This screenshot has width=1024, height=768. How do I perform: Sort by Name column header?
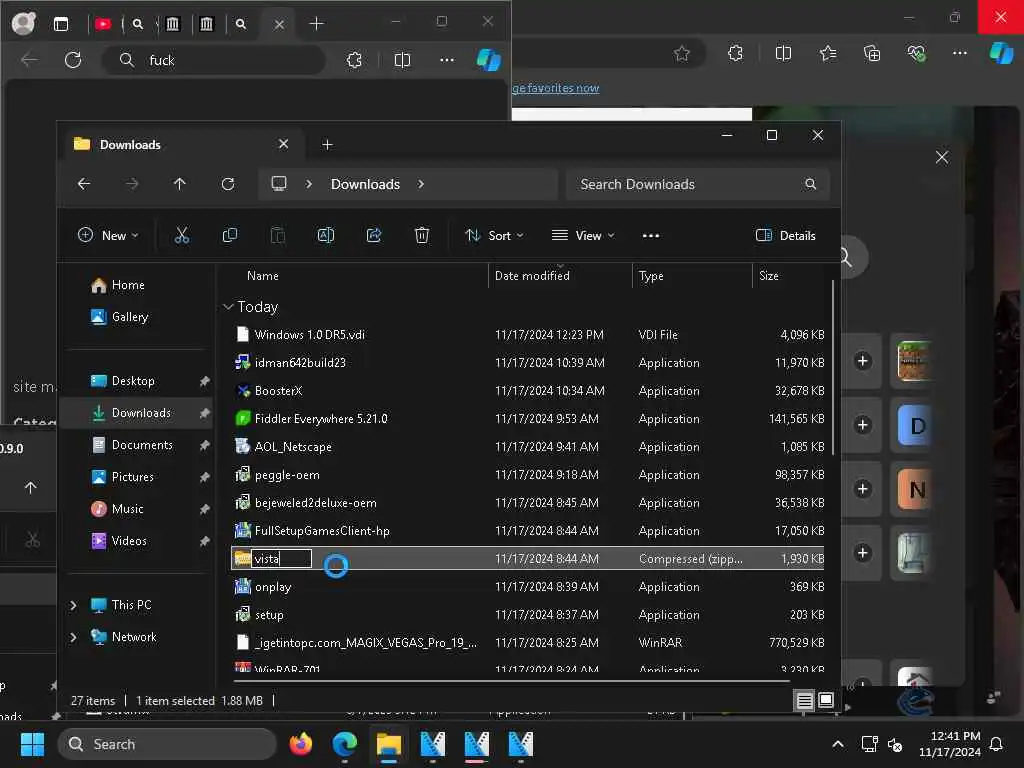263,276
